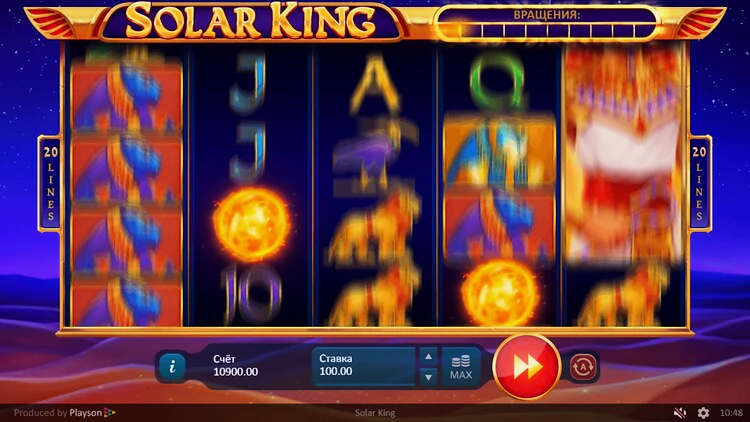Viewport: 750px width, 422px height.
Task: Select the Ставка 100.00 bet field
Action: (x=364, y=366)
